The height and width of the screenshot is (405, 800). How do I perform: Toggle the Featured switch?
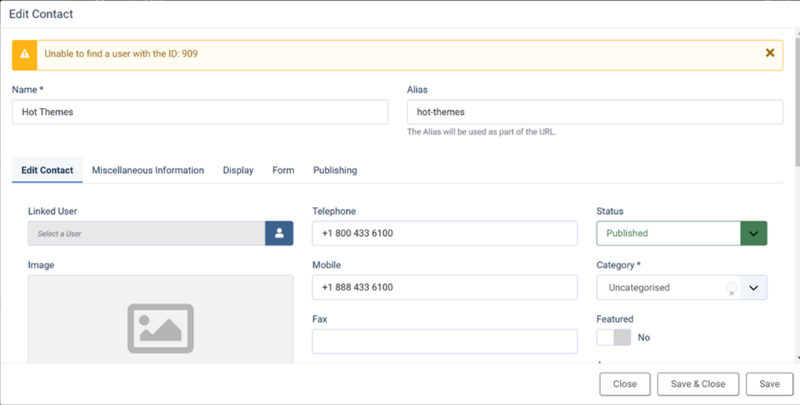(x=614, y=337)
